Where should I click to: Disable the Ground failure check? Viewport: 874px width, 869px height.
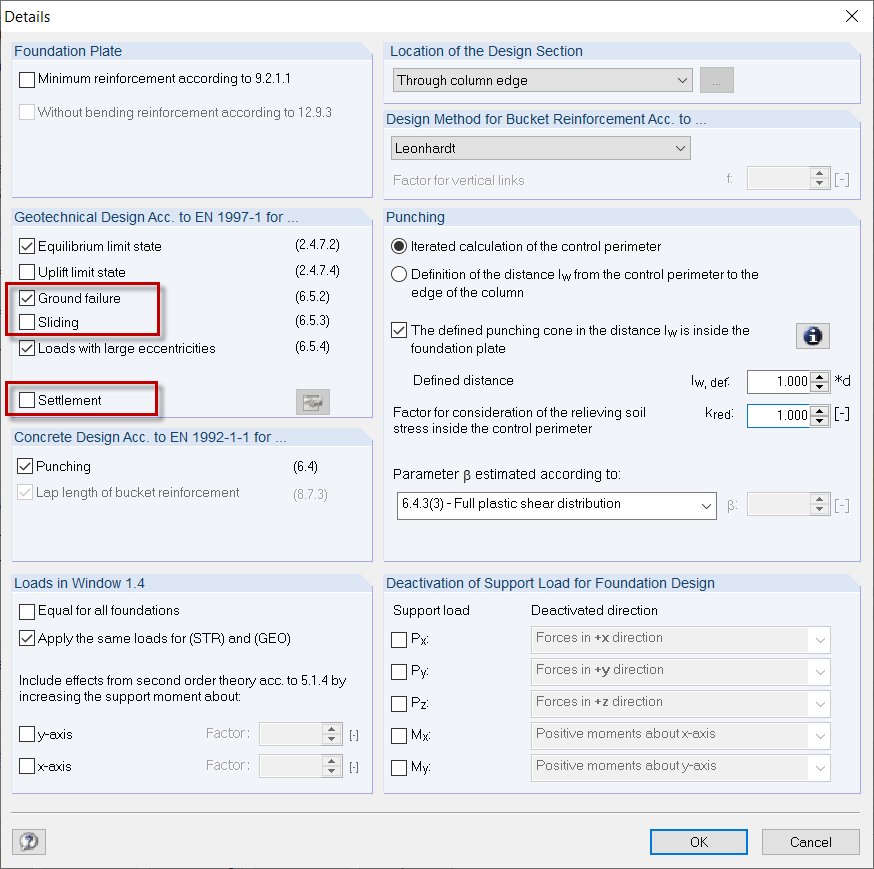click(x=25, y=297)
